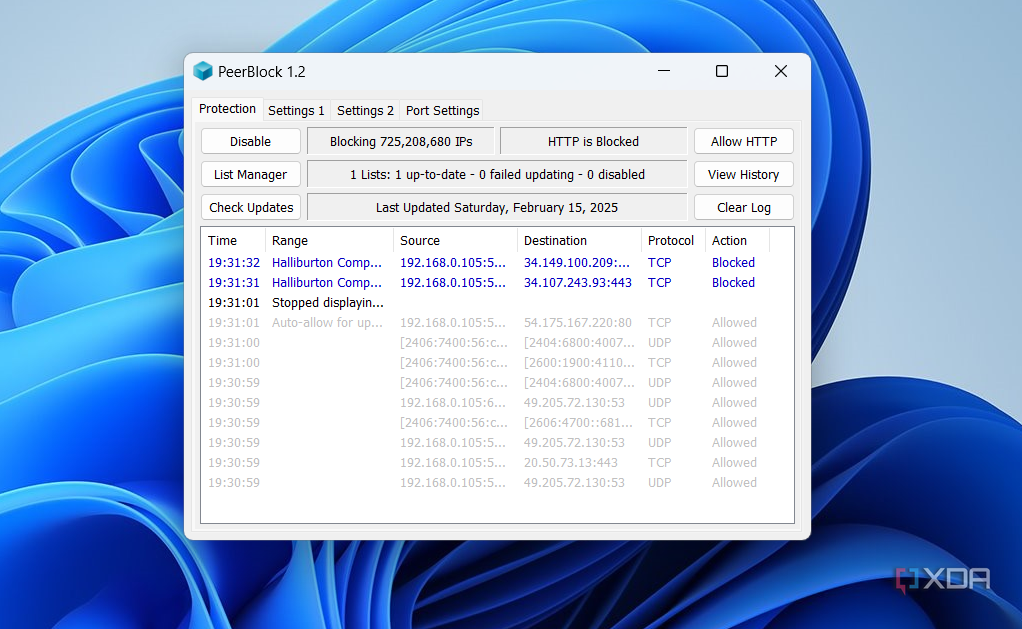Select the Stopped displaying log row

497,302
